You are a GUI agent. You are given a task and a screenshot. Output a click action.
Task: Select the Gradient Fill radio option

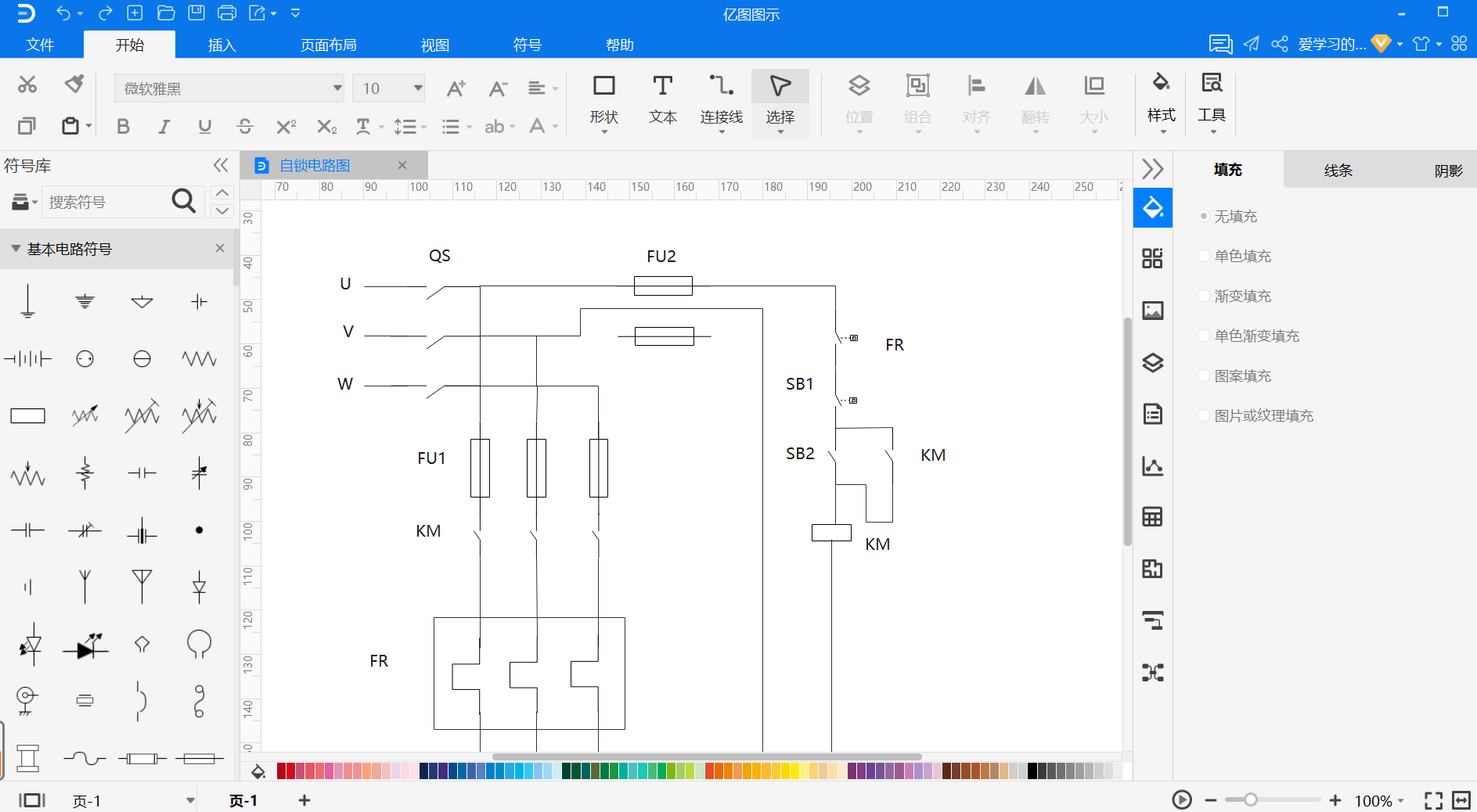click(x=1204, y=296)
